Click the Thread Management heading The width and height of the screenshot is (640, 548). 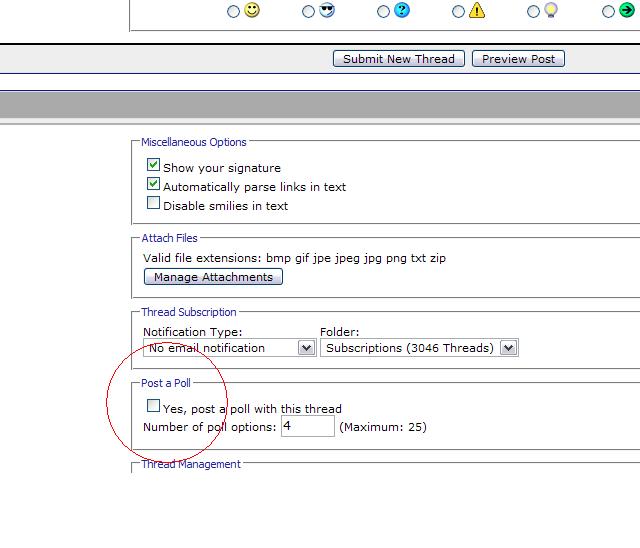pos(191,464)
